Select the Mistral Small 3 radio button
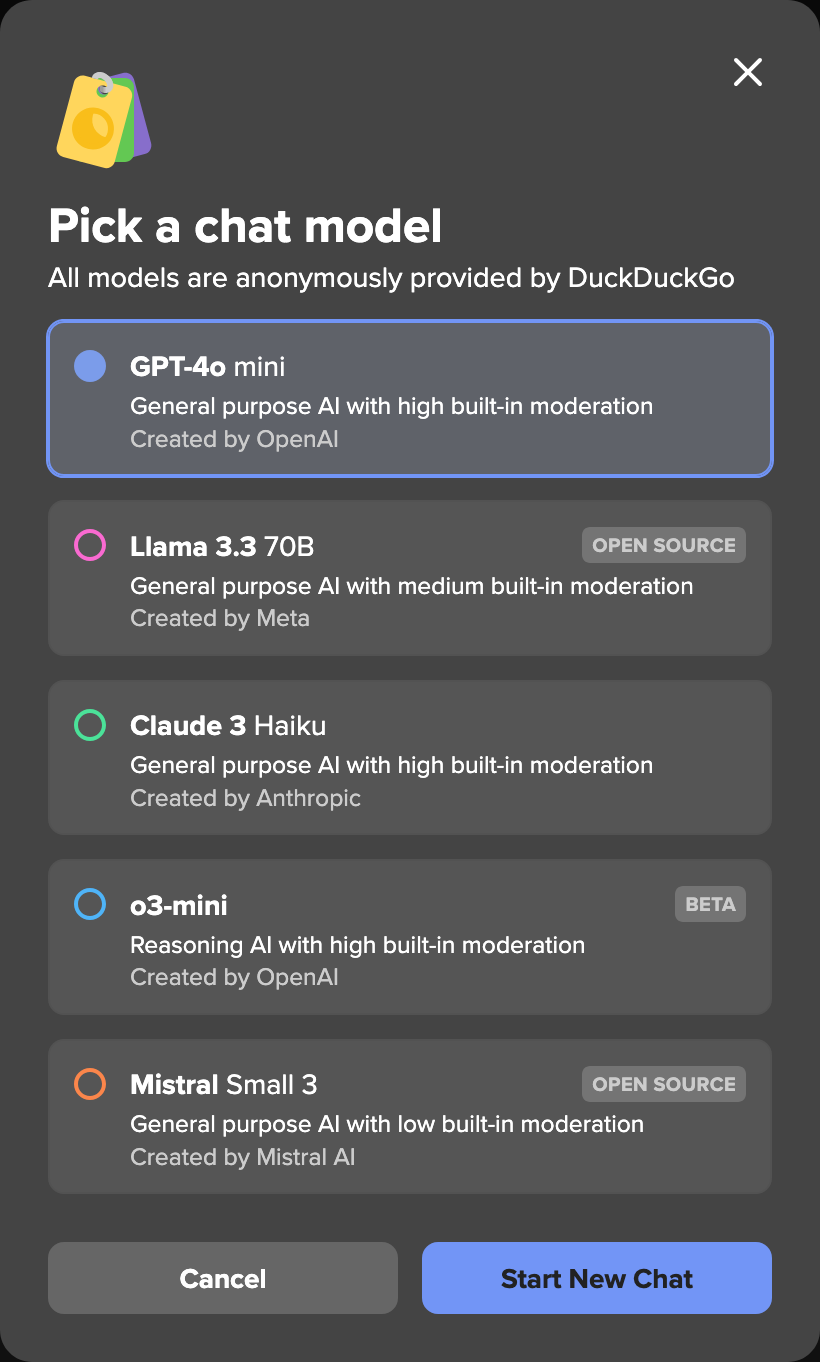This screenshot has height=1362, width=820. click(89, 1083)
